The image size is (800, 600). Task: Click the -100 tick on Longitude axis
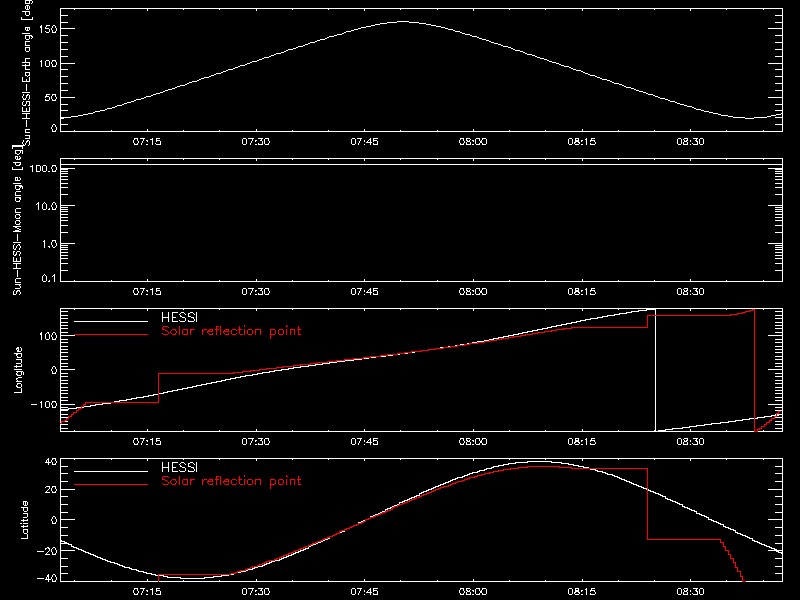pyautogui.click(x=44, y=405)
